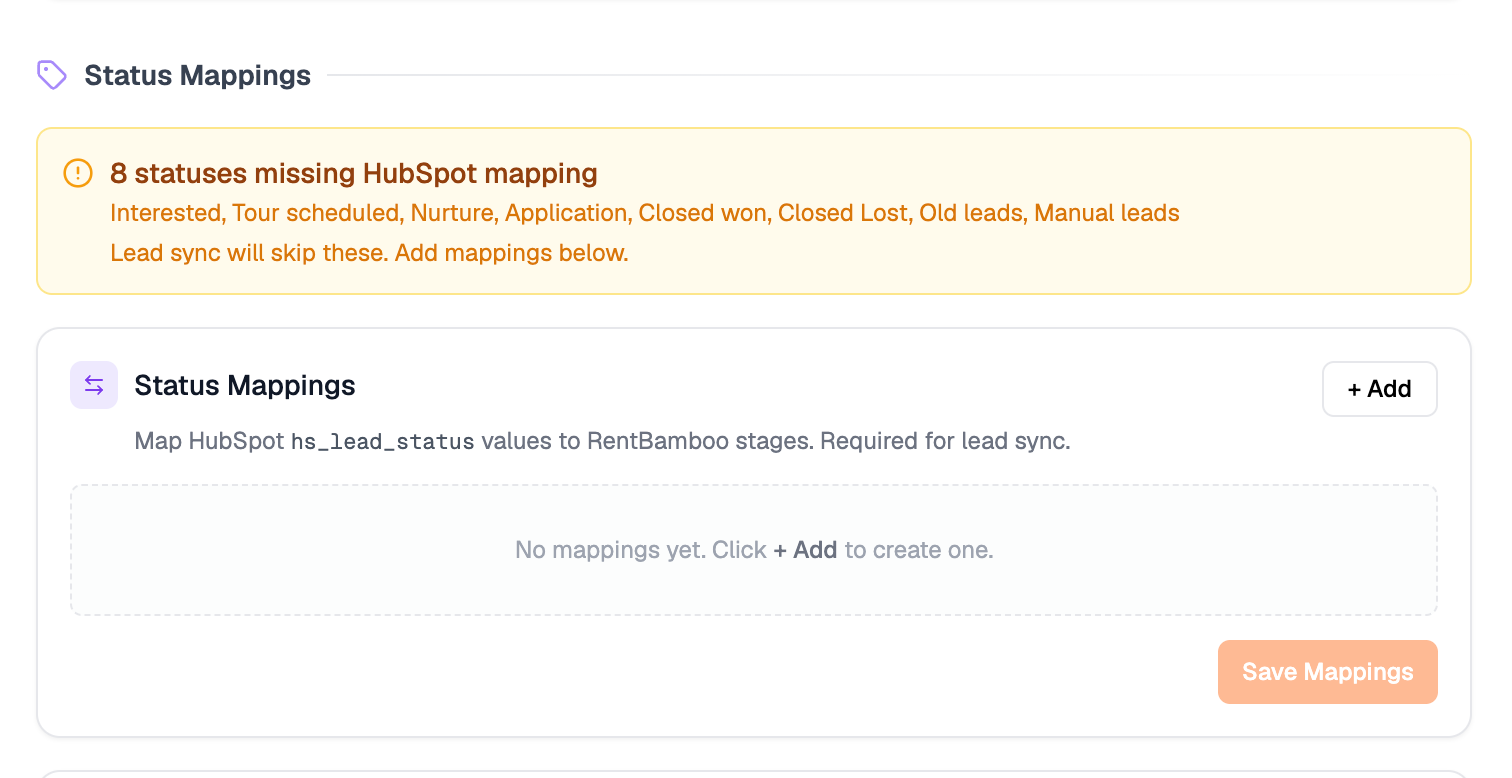Click the 'Lead sync will skip these' notice line

369,253
